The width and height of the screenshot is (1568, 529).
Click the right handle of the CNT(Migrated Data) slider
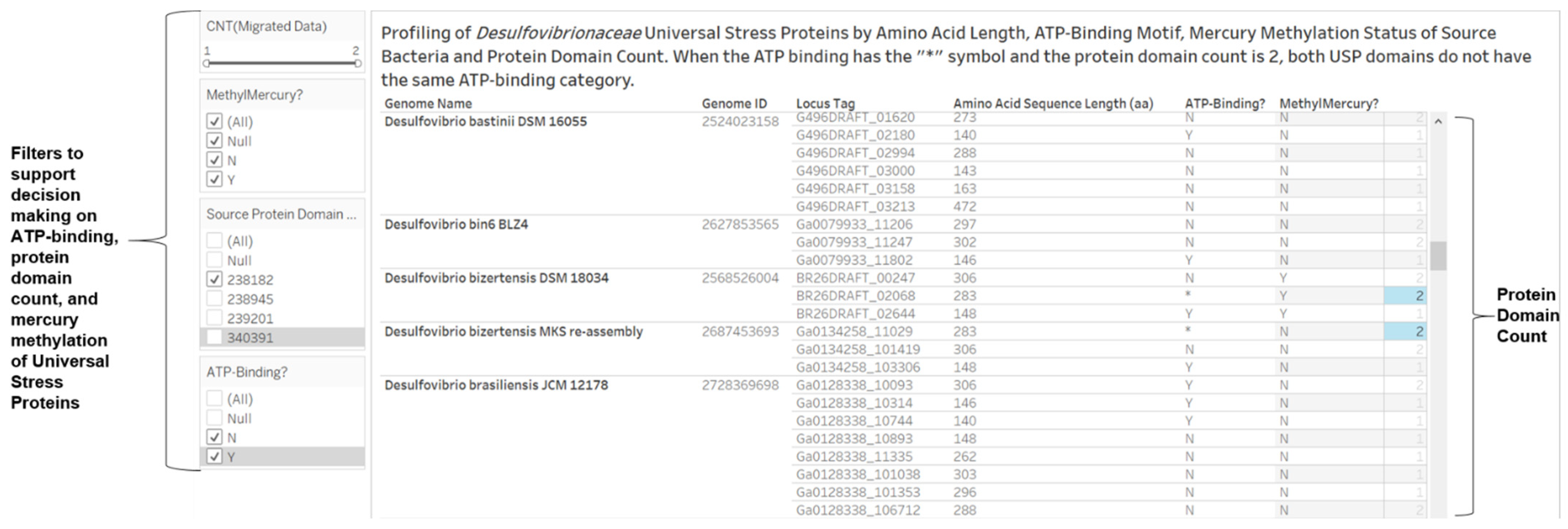[357, 63]
